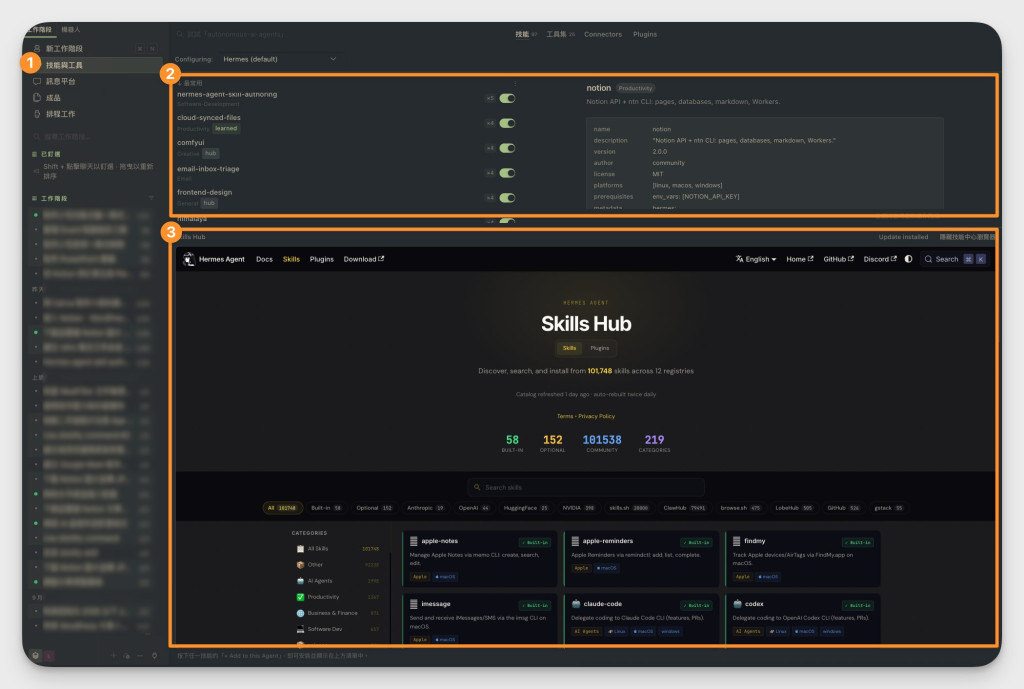Open the Download link in navbar
The image size is (1024, 689).
364,259
